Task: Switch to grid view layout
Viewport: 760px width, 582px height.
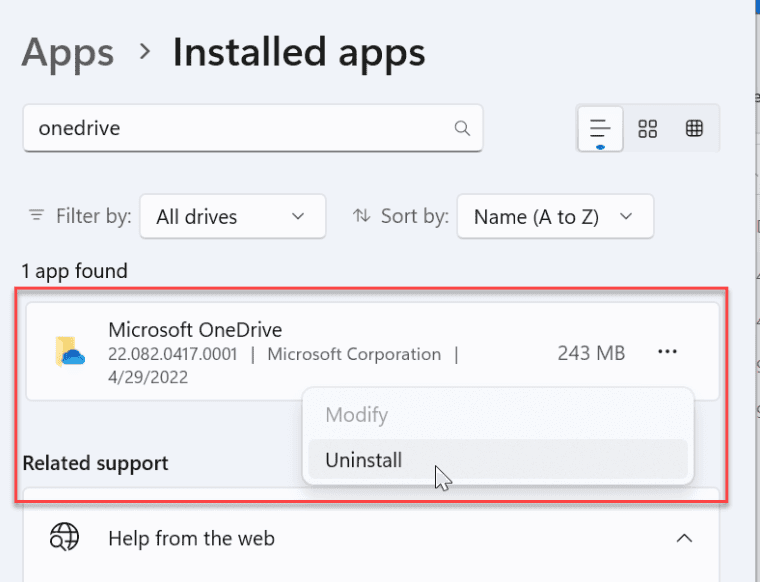Action: [648, 129]
